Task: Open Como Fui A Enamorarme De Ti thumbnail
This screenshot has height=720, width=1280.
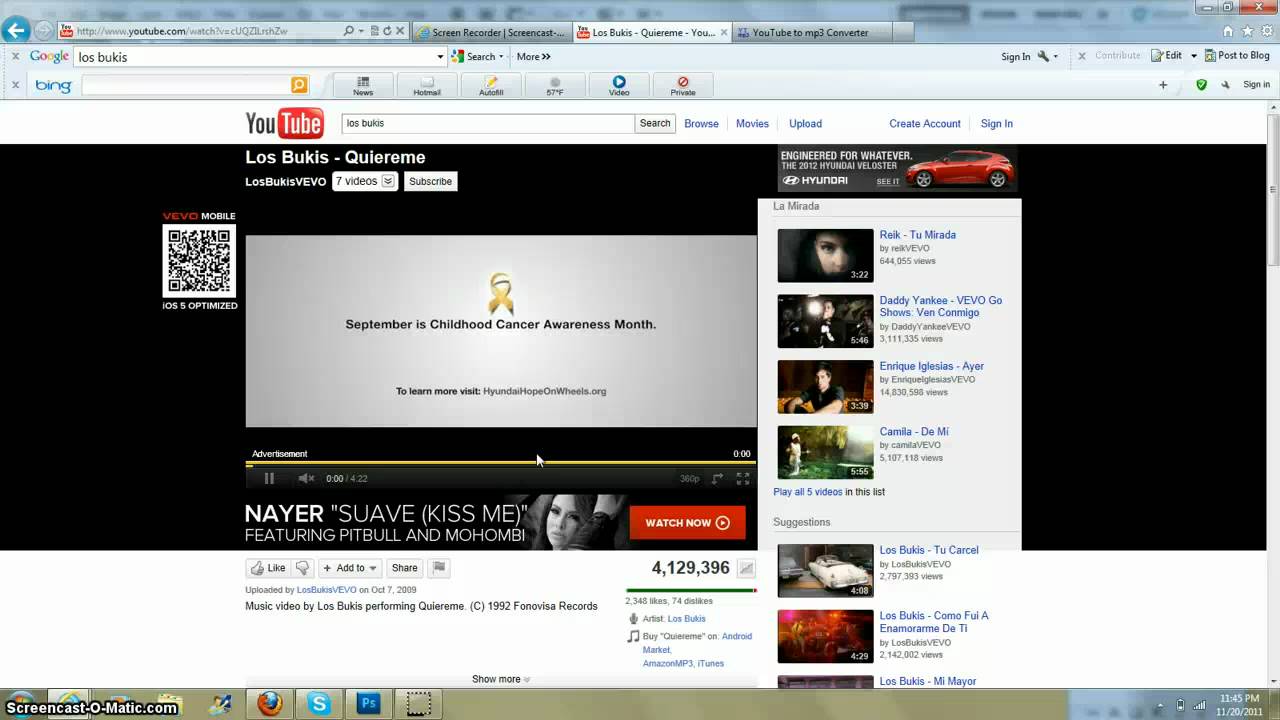Action: click(825, 636)
